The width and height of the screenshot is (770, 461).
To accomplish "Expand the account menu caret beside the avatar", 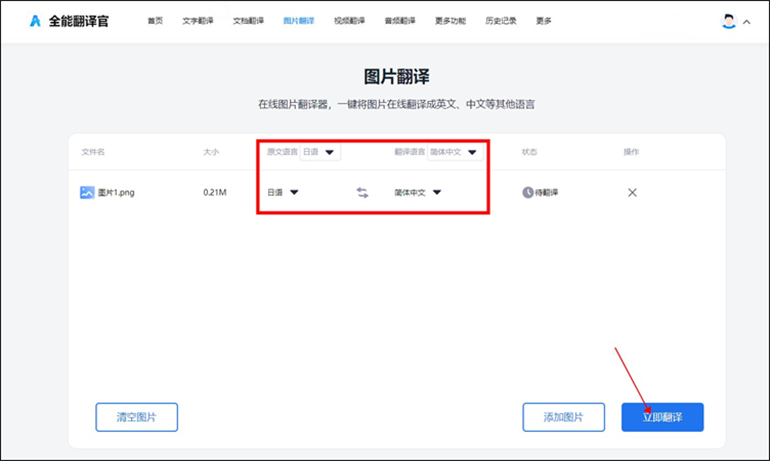I will (746, 22).
